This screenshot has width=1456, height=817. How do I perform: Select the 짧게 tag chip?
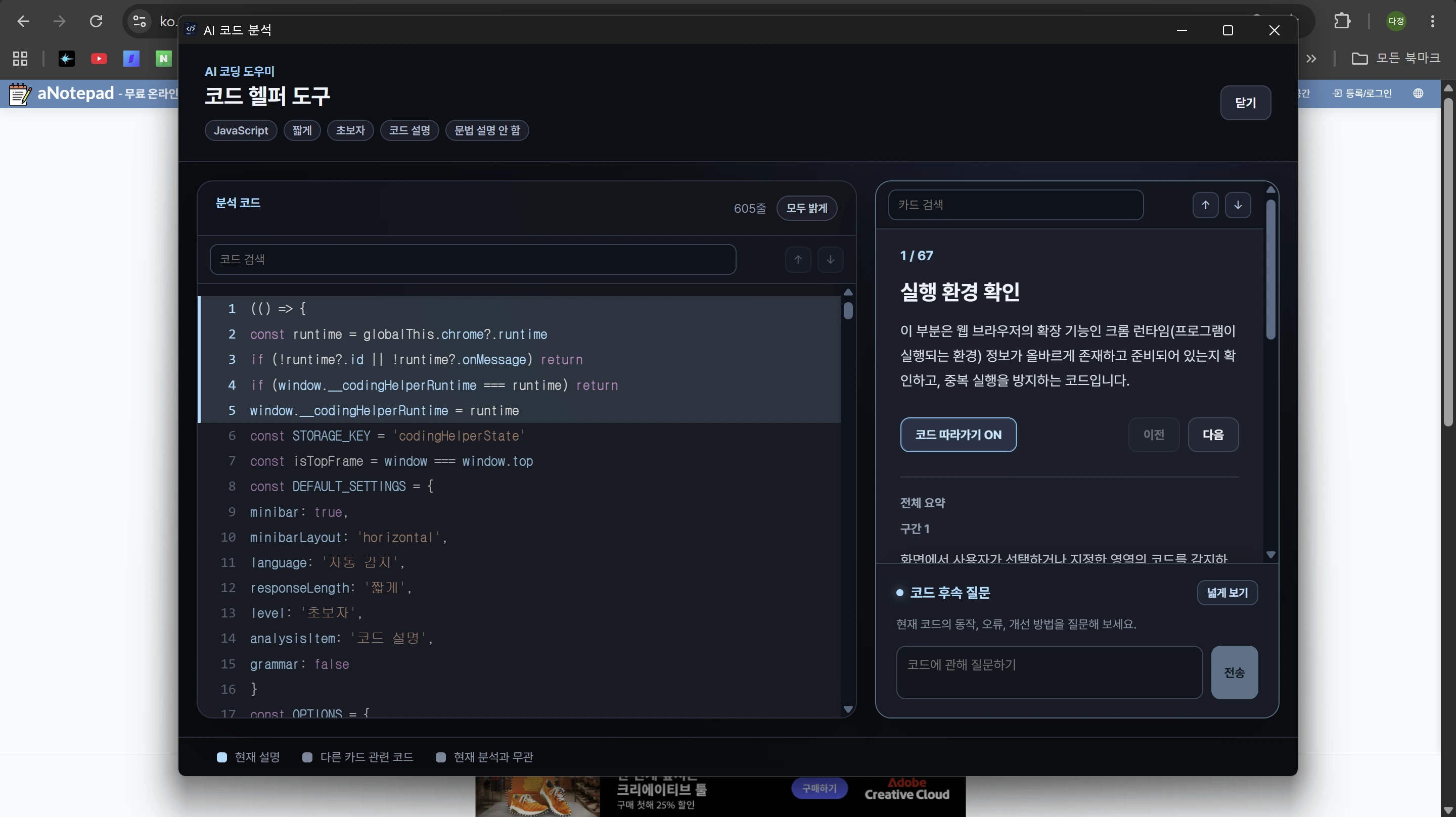pyautogui.click(x=302, y=130)
